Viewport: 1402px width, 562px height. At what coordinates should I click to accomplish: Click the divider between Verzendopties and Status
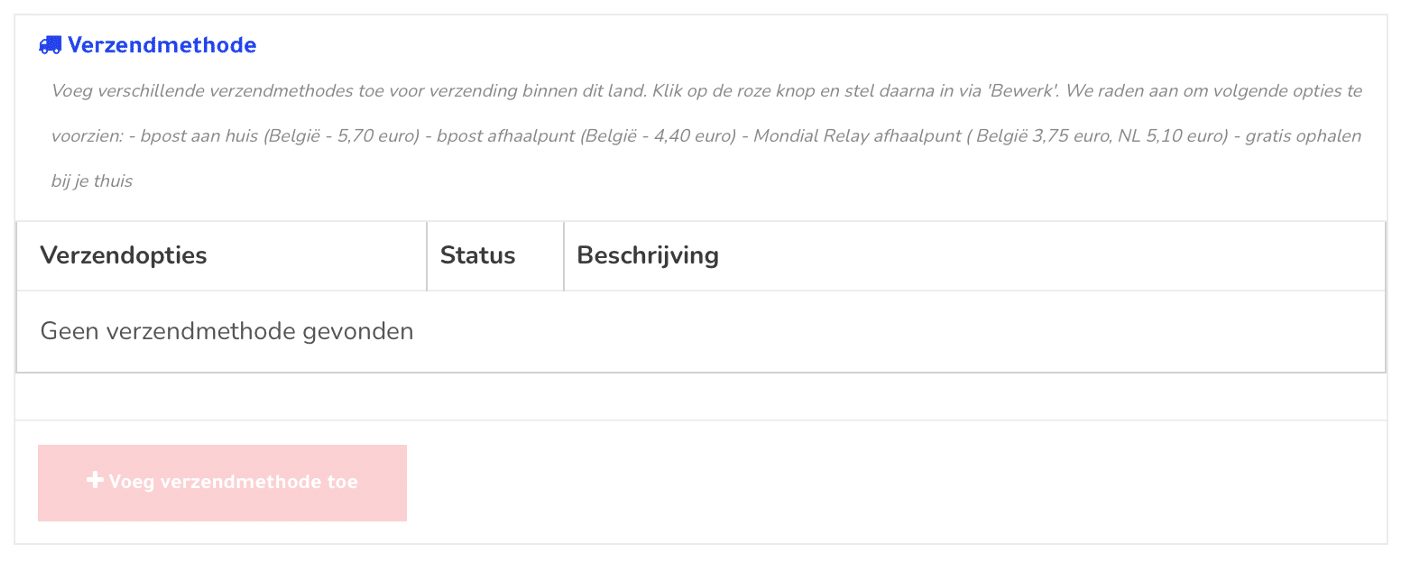pyautogui.click(x=427, y=256)
